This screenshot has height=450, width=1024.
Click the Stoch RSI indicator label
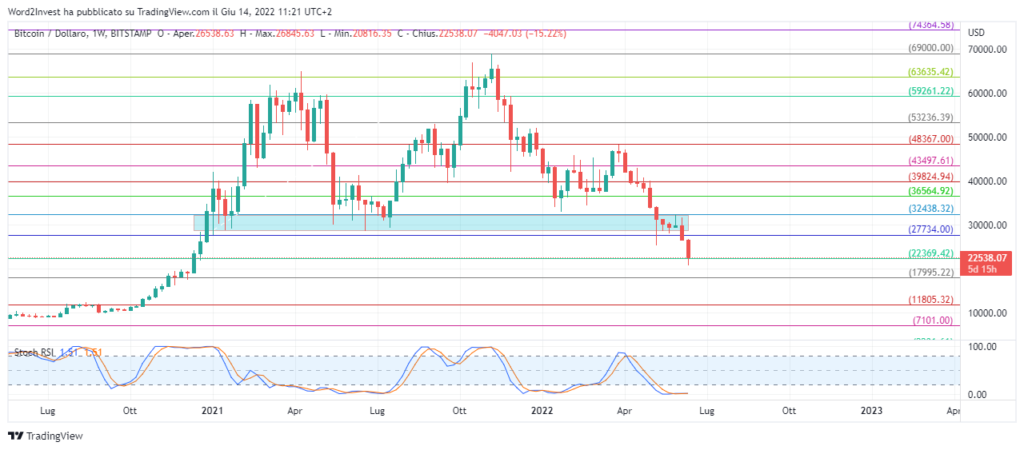pyautogui.click(x=34, y=353)
